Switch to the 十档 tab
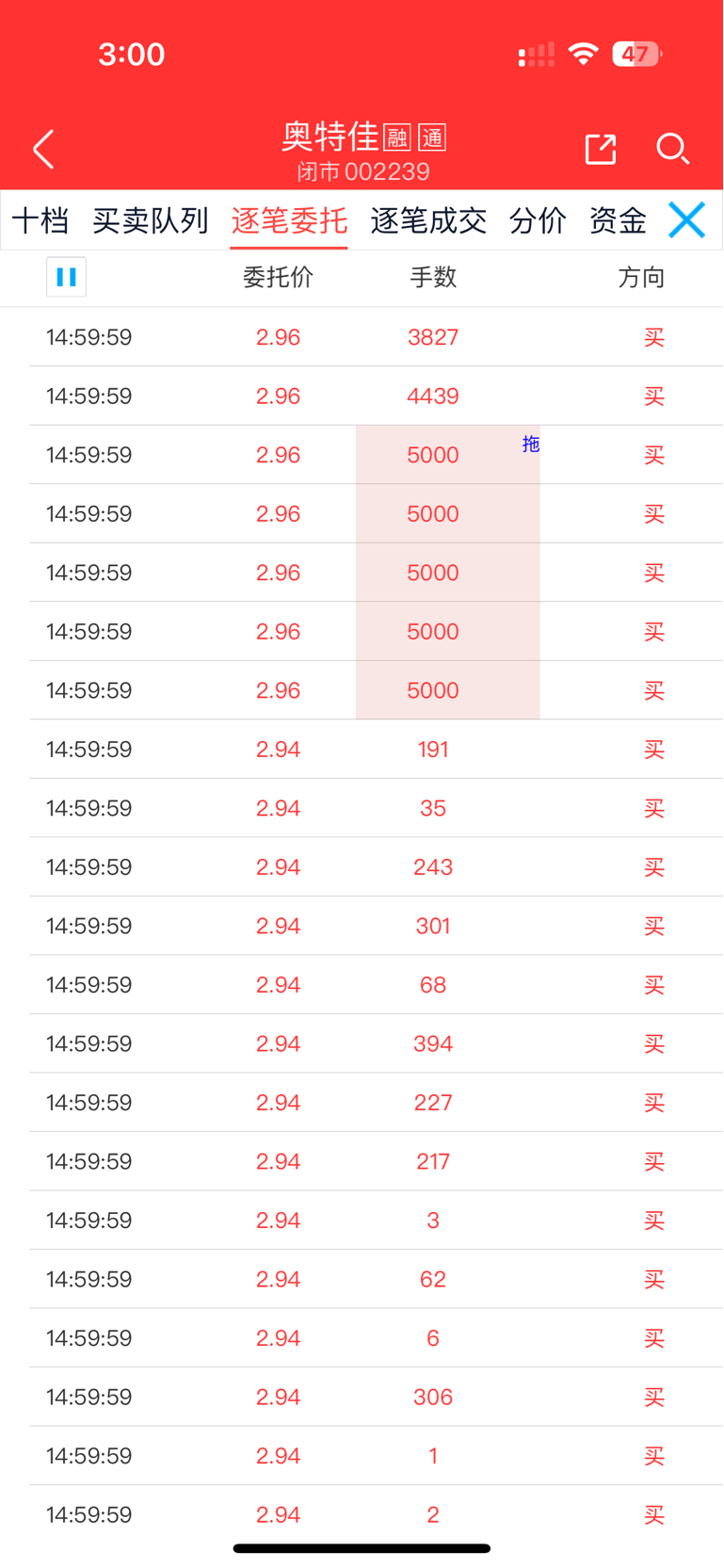Image resolution: width=724 pixels, height=1568 pixels. [40, 221]
